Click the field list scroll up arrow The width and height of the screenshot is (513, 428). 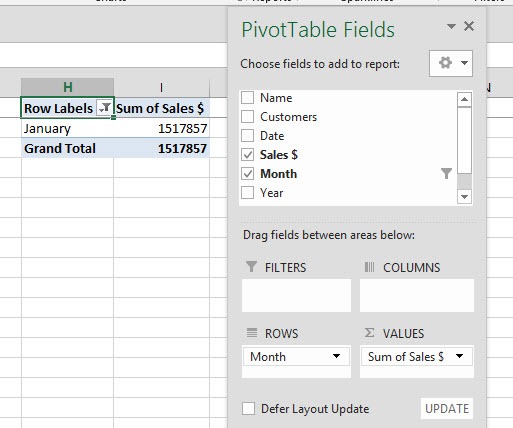(464, 99)
